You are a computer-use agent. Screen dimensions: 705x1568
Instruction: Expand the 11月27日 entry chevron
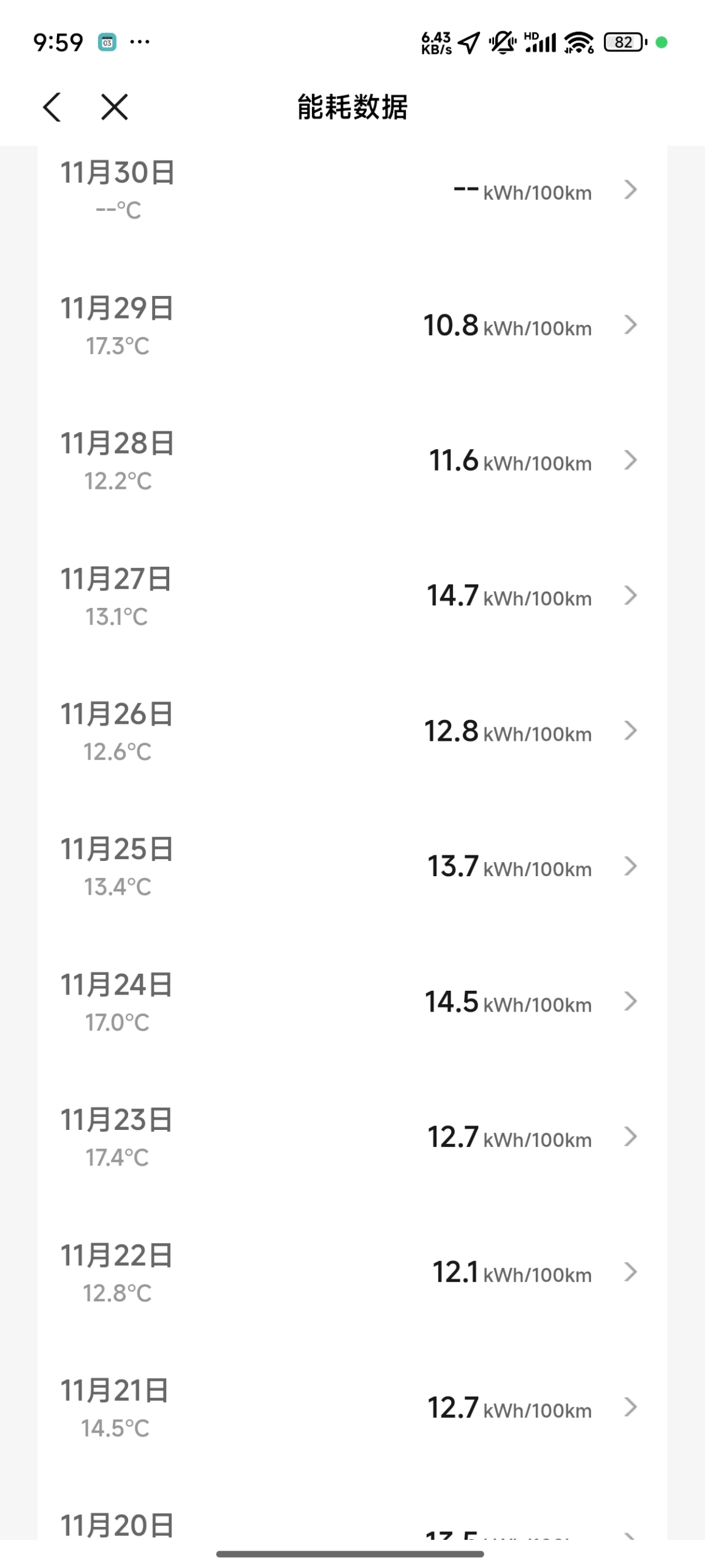(x=630, y=596)
